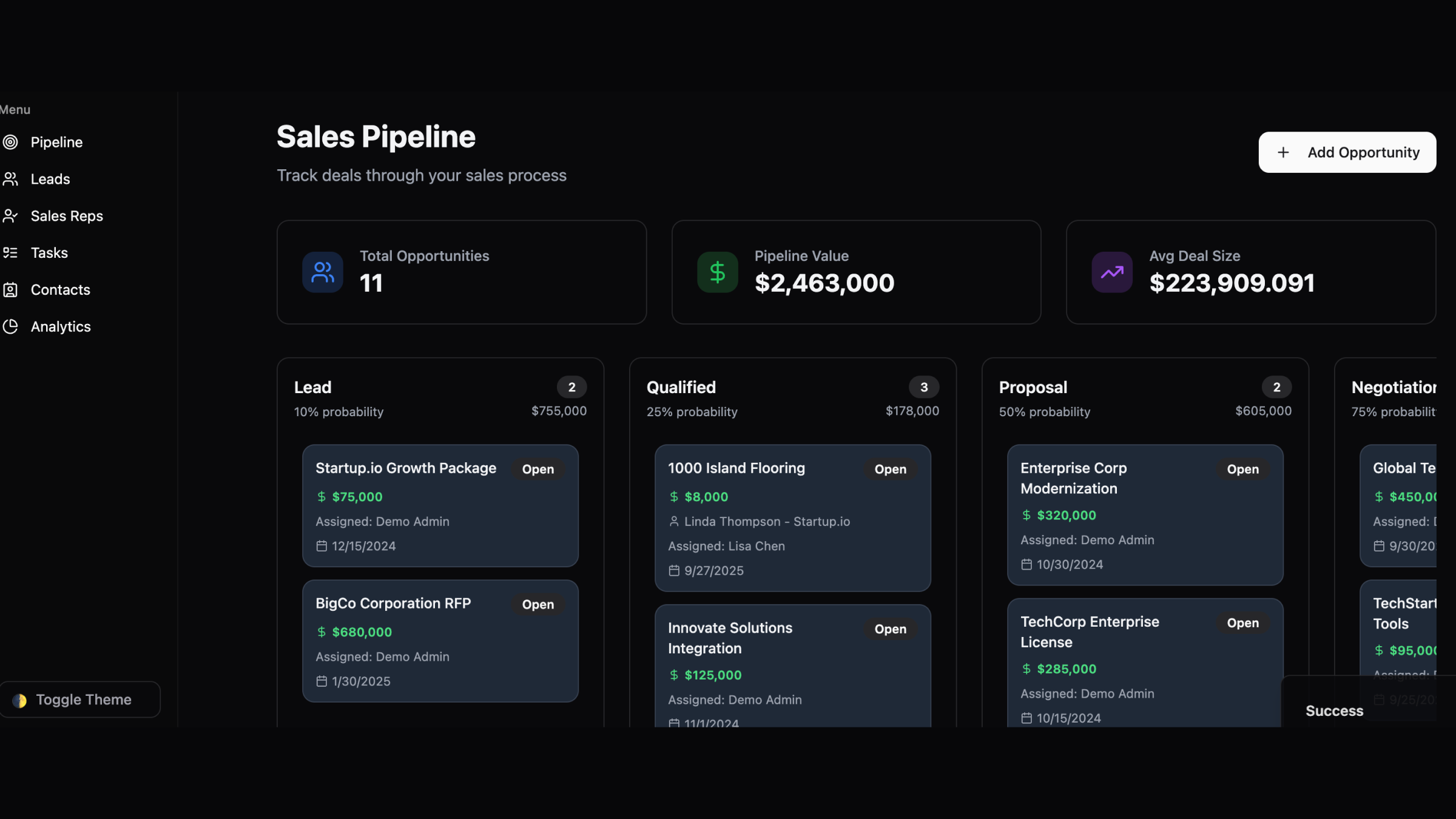
Task: Click Open badge on BigCo Corporation RFP
Action: [x=538, y=604]
